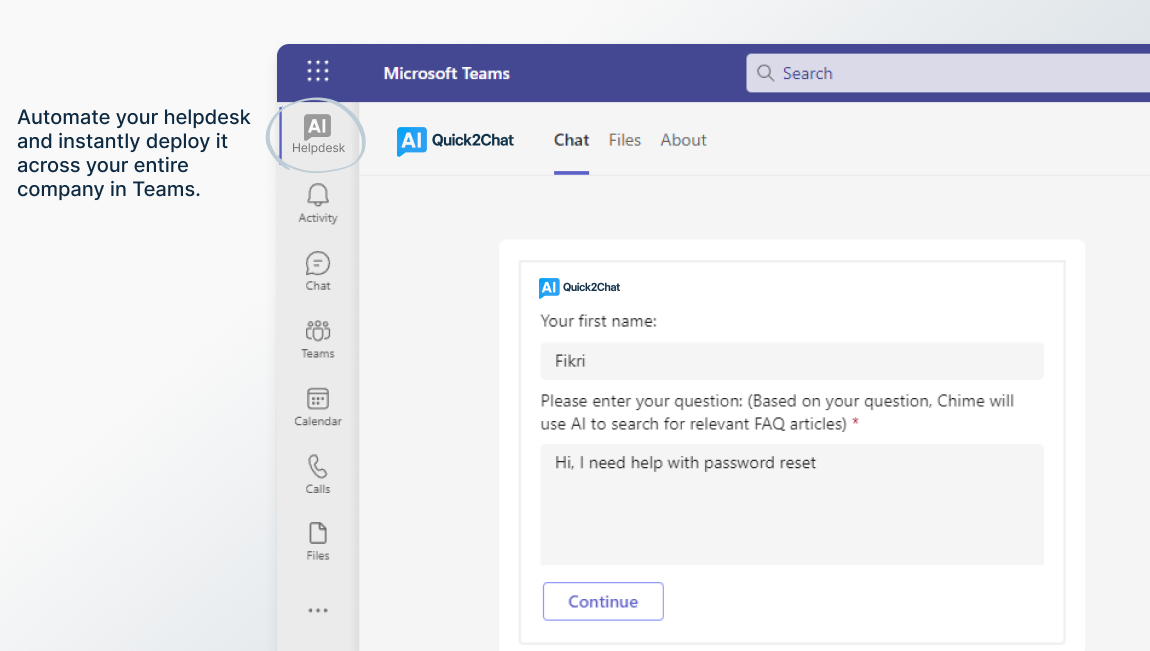Click the first name field containing Fikri

pyautogui.click(x=791, y=361)
